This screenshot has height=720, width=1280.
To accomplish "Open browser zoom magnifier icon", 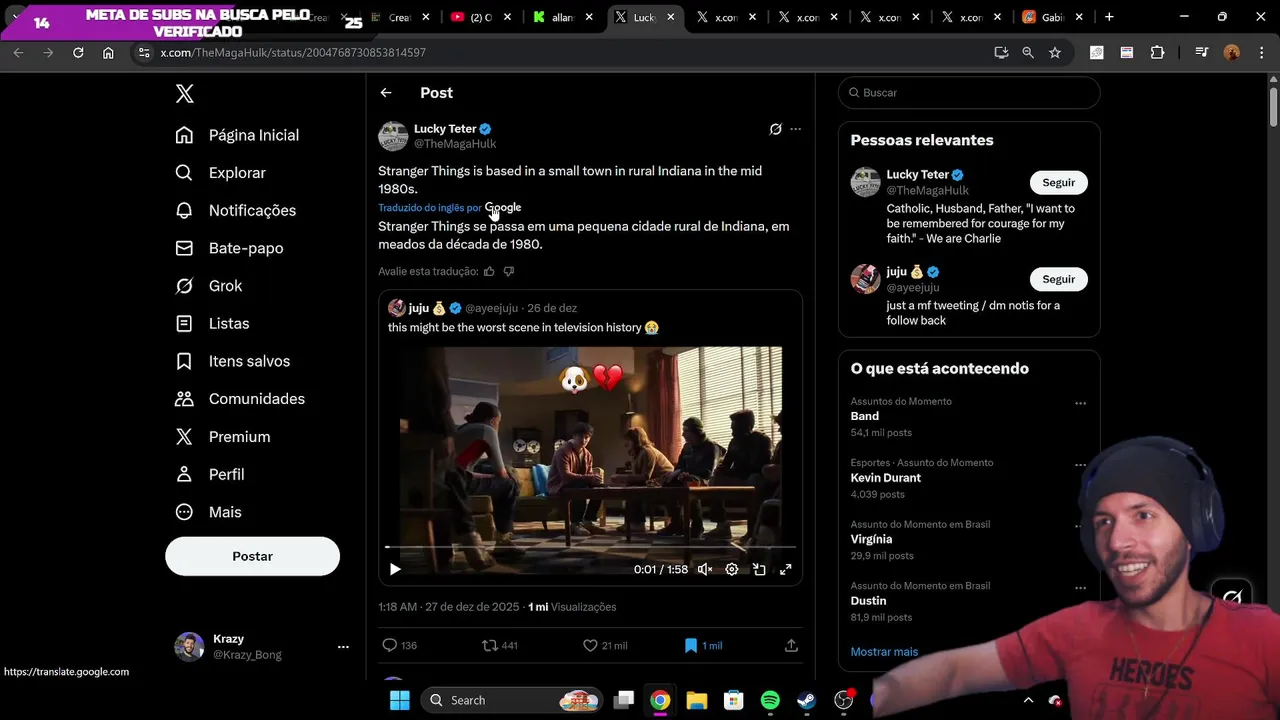I will coord(1028,52).
